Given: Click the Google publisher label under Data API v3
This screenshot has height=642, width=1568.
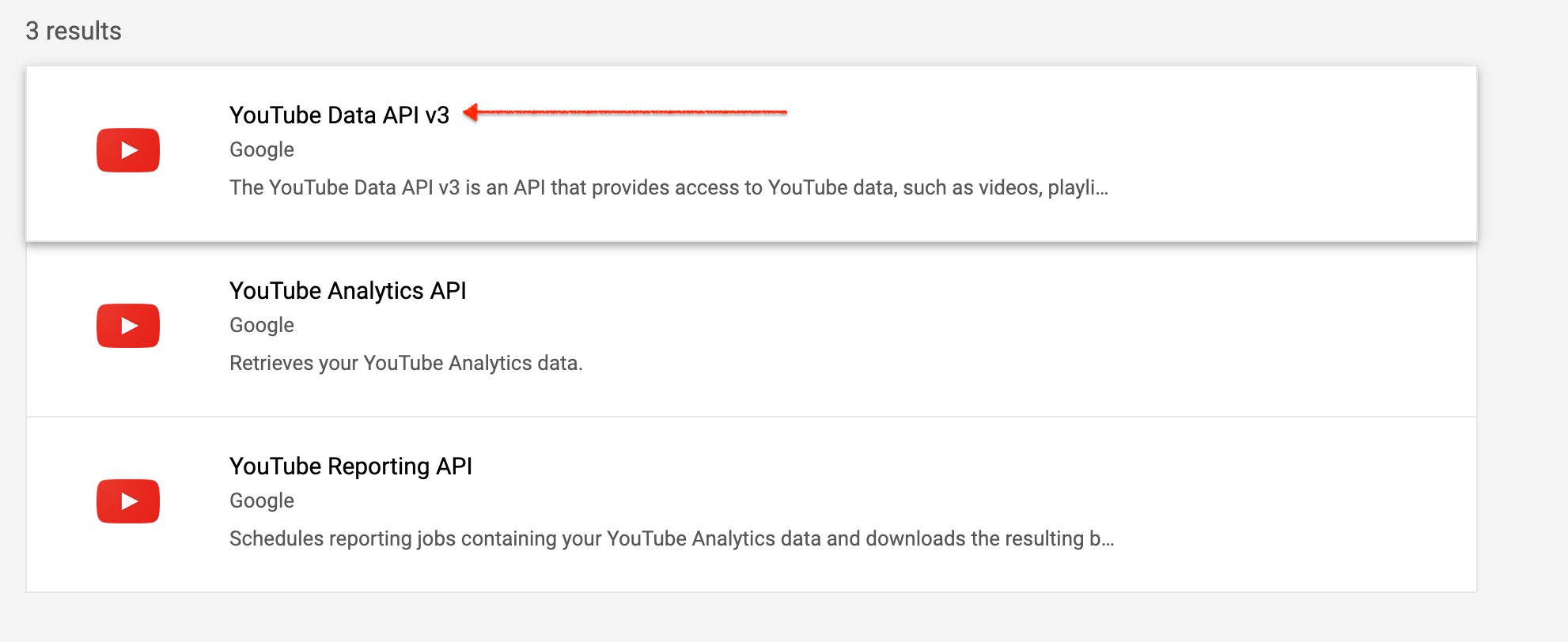Looking at the screenshot, I should coord(261,150).
